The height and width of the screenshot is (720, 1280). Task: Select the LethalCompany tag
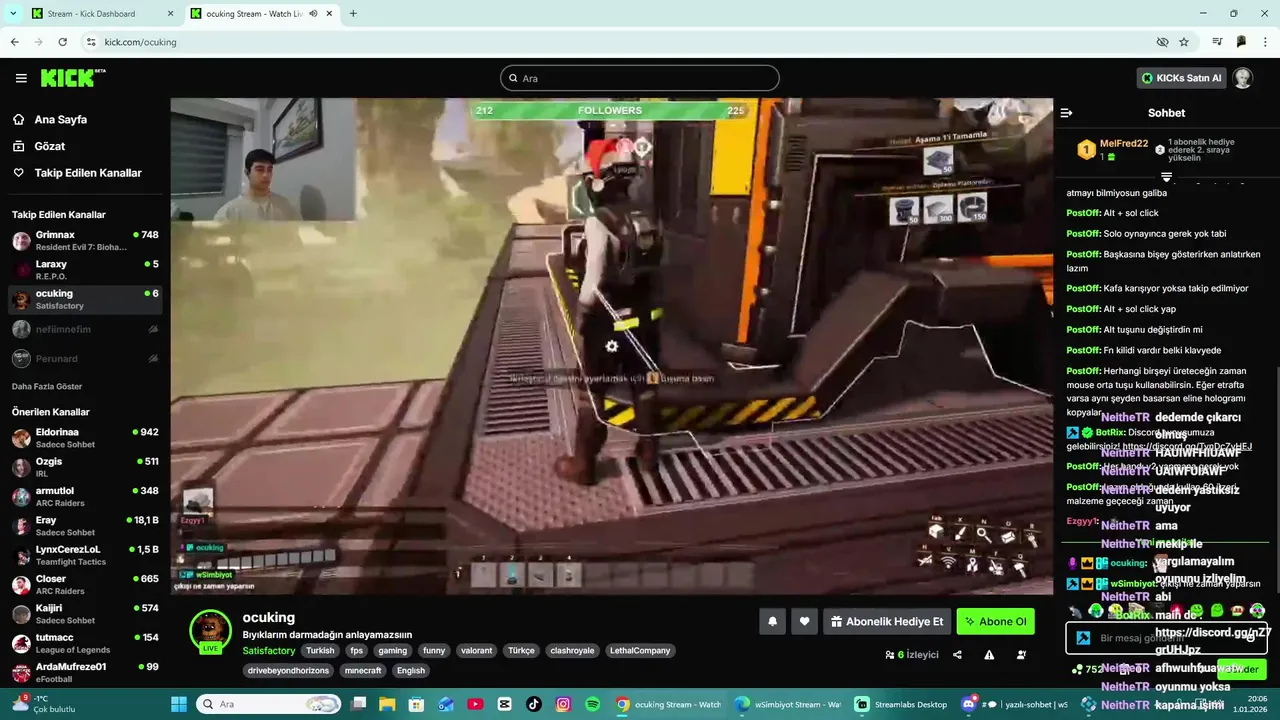pos(640,651)
